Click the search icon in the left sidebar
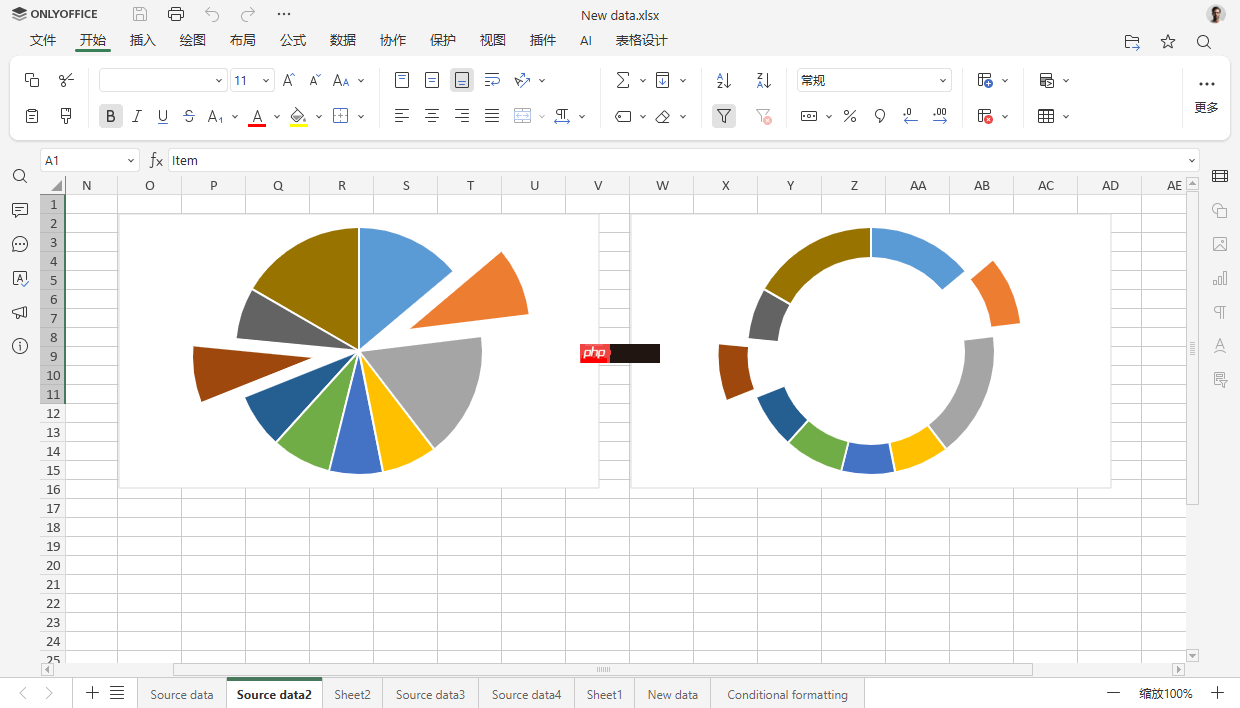The height and width of the screenshot is (708, 1240). (x=19, y=175)
